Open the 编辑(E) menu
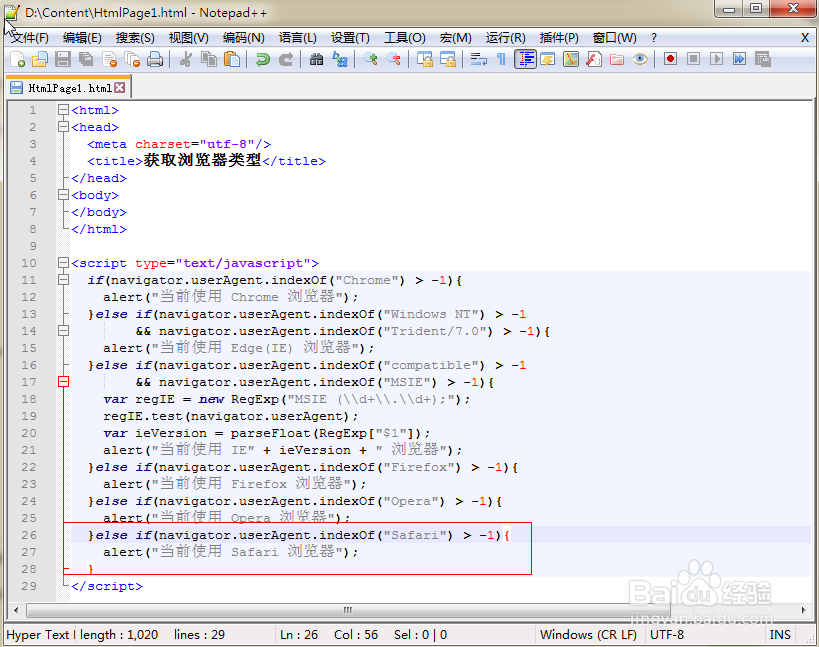819x647 pixels. coord(82,38)
